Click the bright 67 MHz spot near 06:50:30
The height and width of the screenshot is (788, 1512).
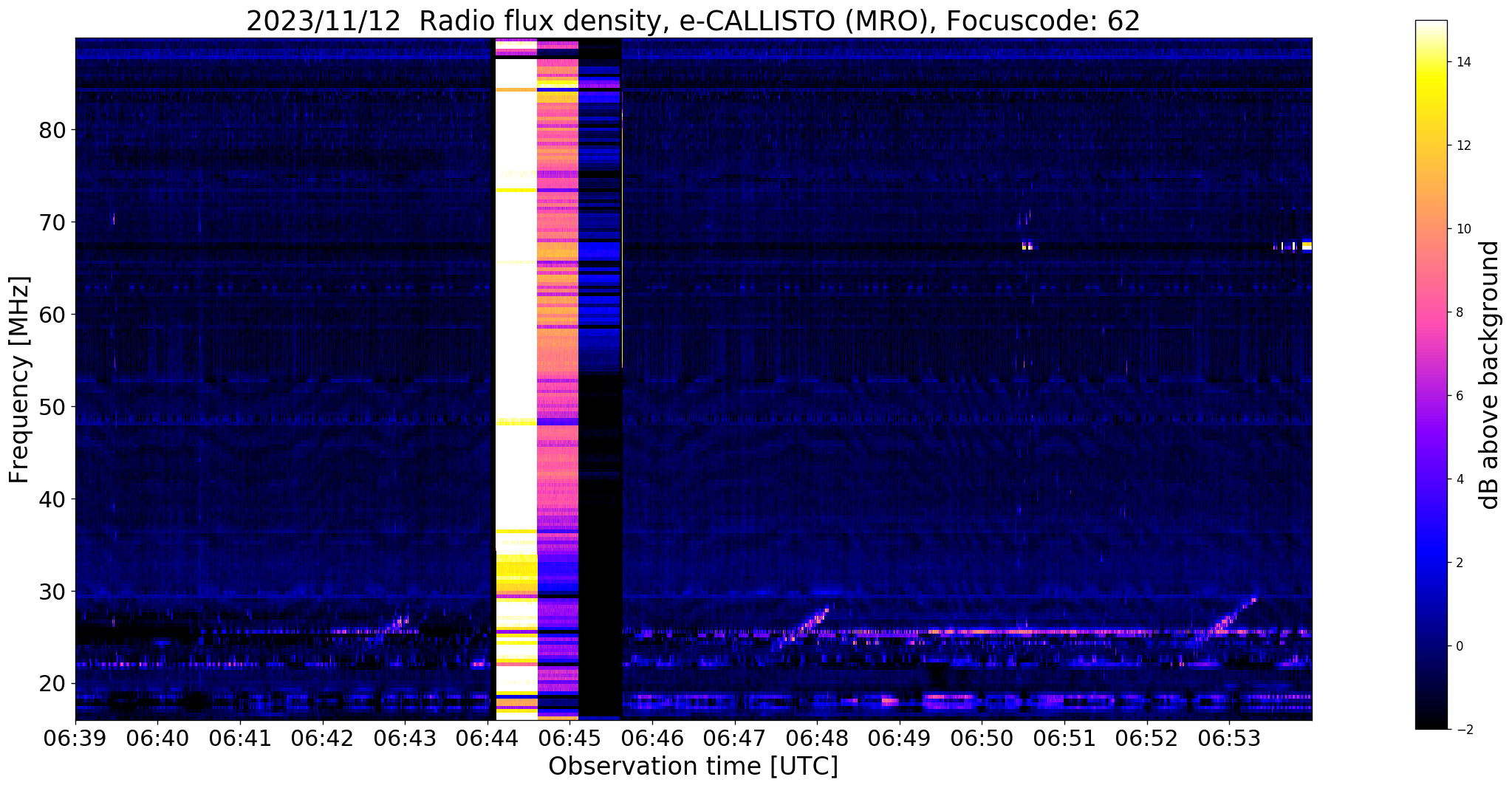pos(1027,245)
